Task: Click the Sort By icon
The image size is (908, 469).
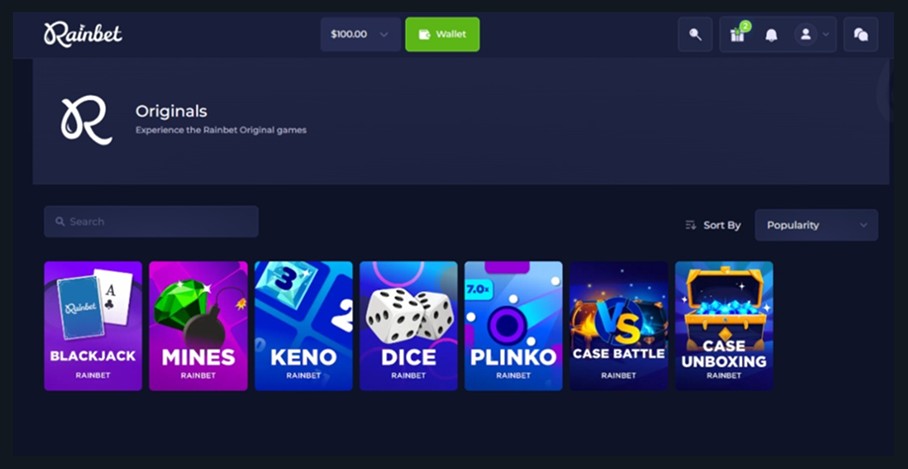Action: [690, 225]
